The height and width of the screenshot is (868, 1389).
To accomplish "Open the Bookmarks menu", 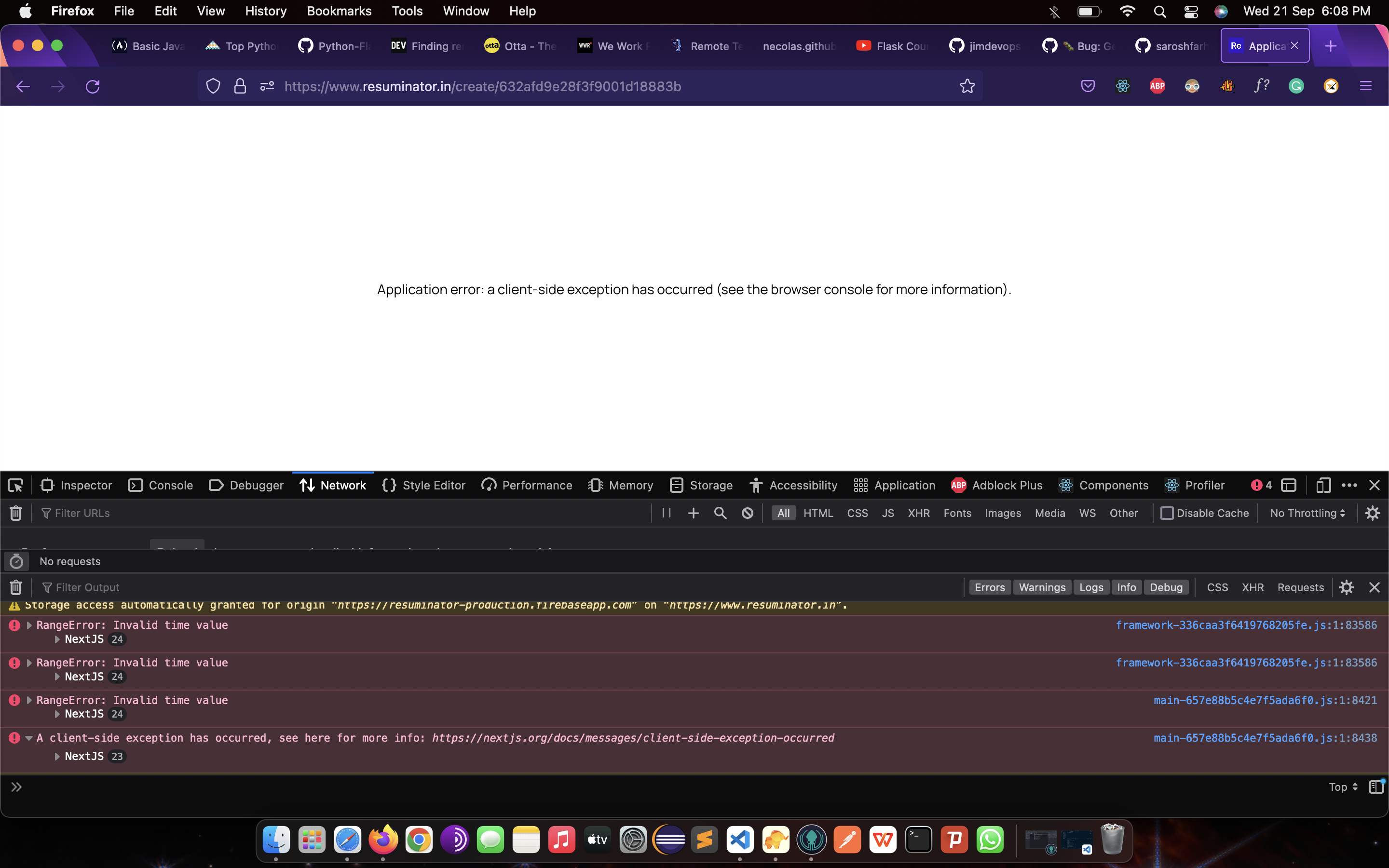I will [x=339, y=11].
